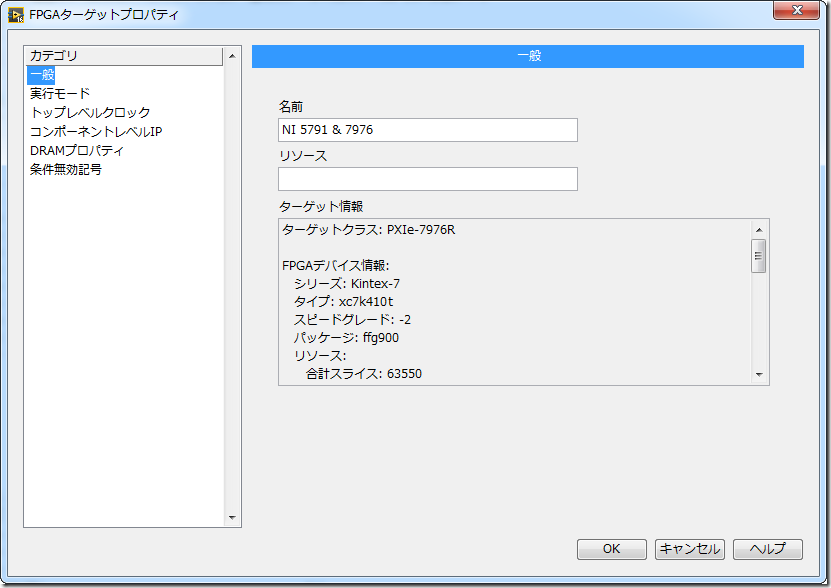Click the キャンセル button
The height and width of the screenshot is (588, 831).
pyautogui.click(x=689, y=549)
